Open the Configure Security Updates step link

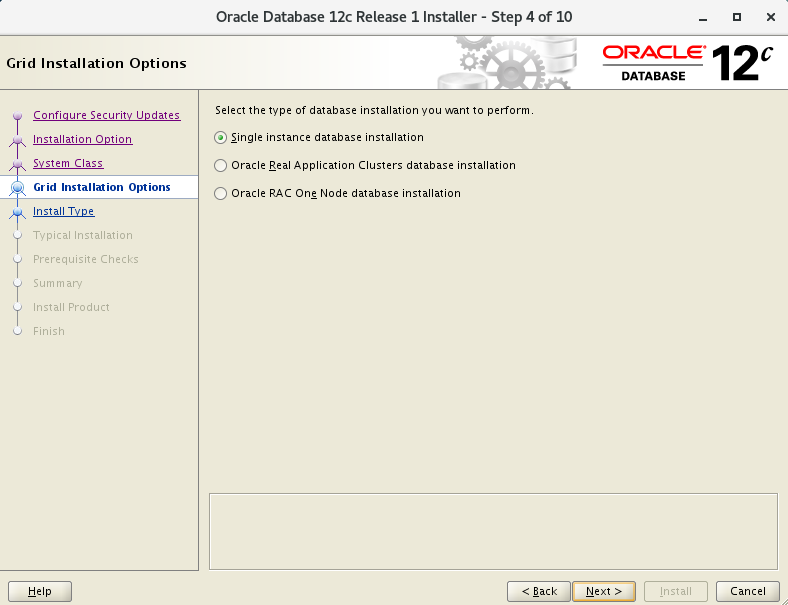click(107, 115)
